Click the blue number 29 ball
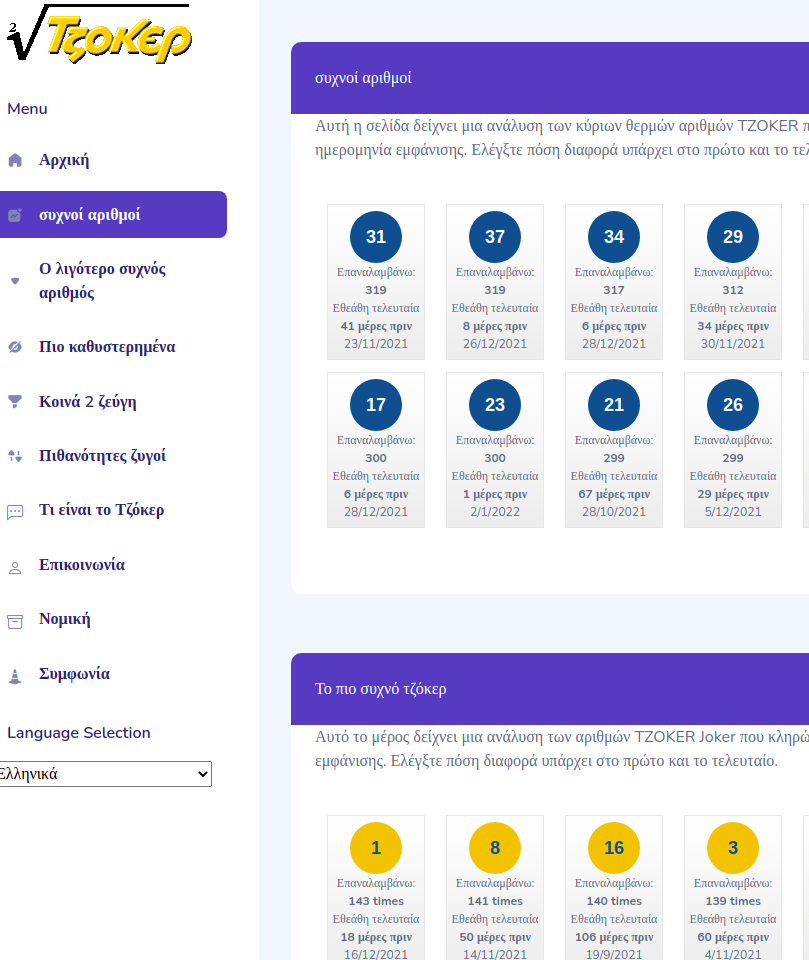 (x=732, y=237)
